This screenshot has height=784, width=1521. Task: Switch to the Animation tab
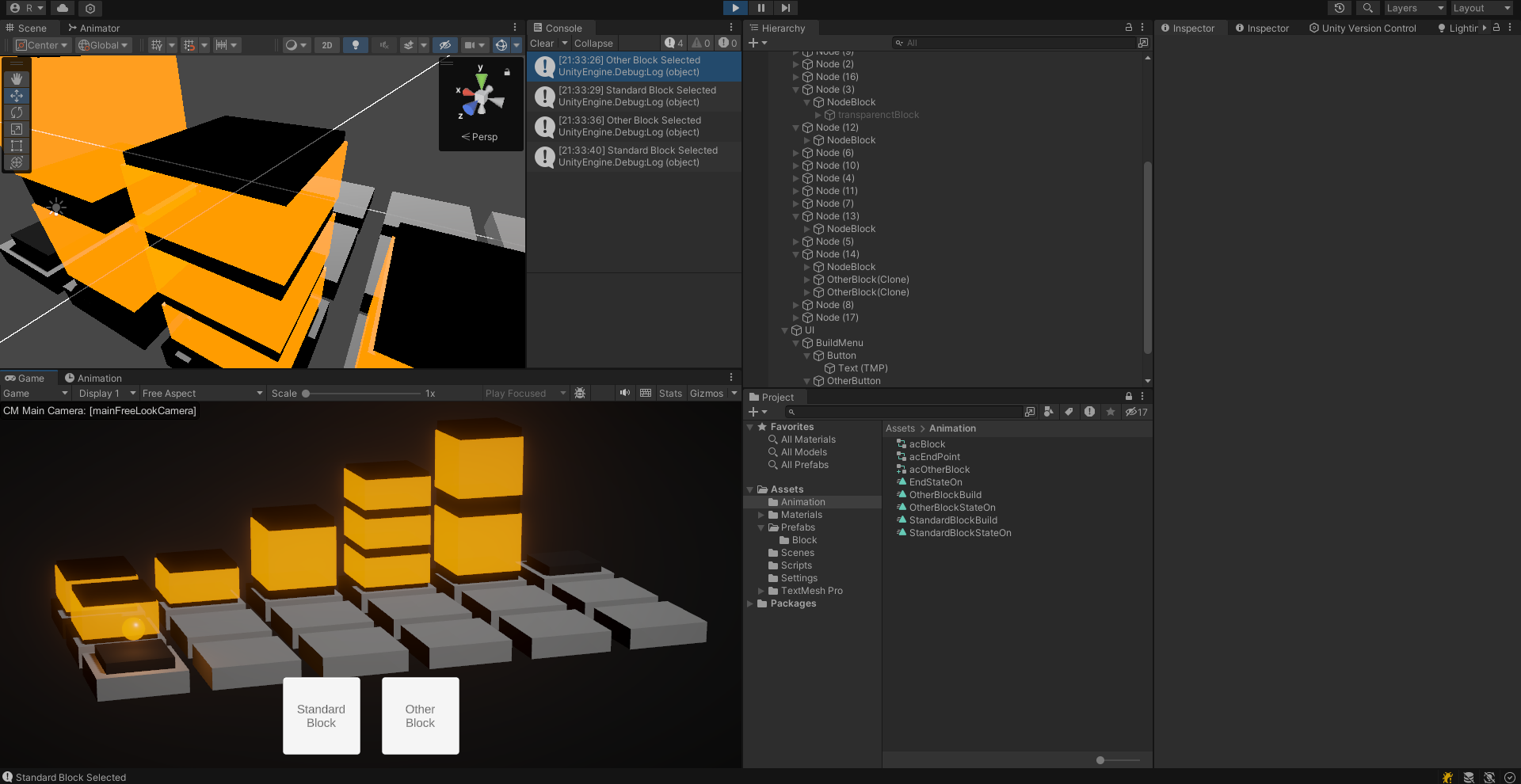tap(93, 378)
